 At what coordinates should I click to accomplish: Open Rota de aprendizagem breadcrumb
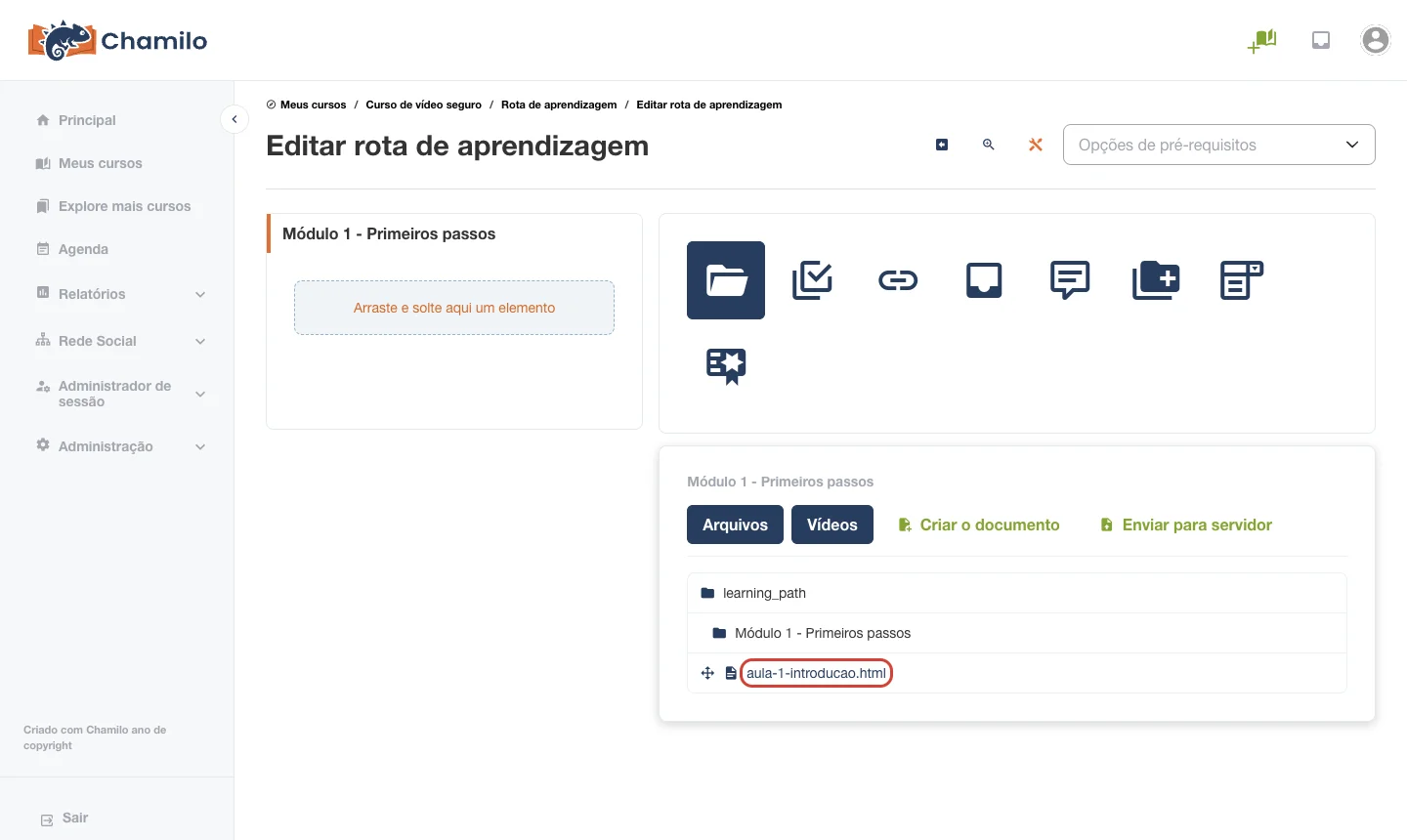(x=559, y=105)
